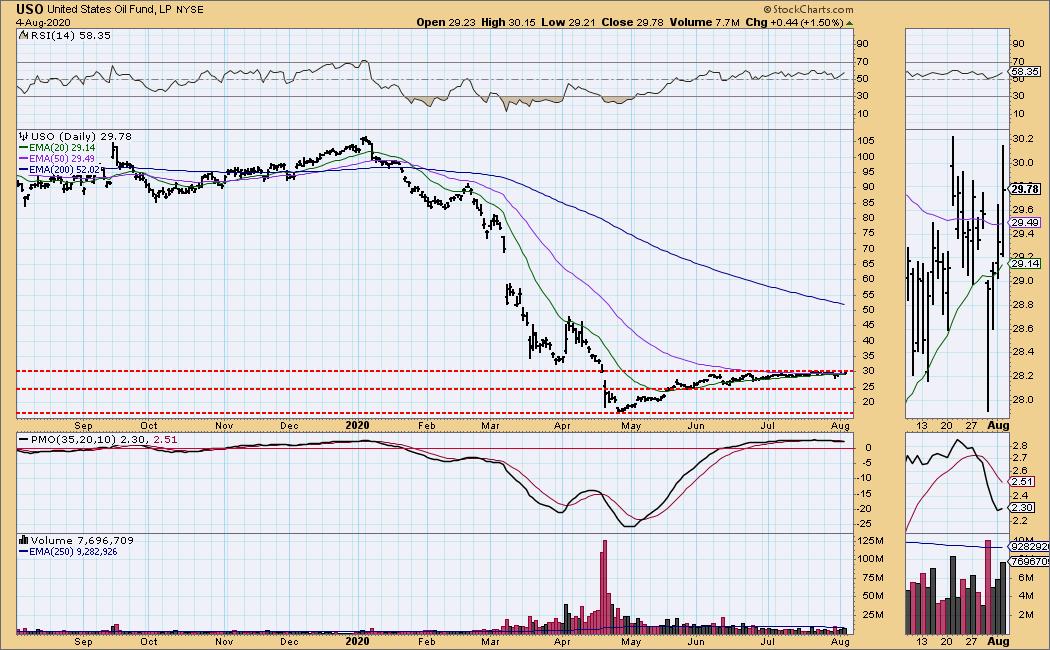This screenshot has width=1050, height=650.
Task: Click the 30.2 axis label in thumbnail panel
Action: pyautogui.click(x=1023, y=139)
